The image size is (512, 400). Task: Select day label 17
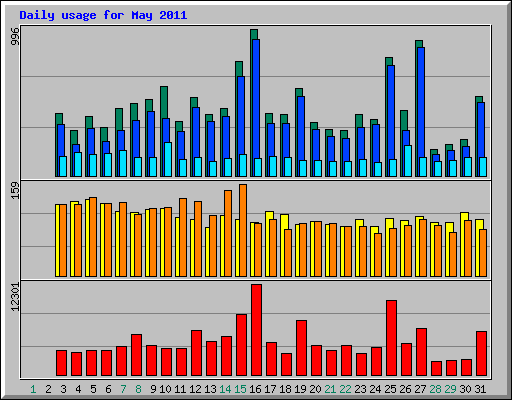click(x=270, y=389)
